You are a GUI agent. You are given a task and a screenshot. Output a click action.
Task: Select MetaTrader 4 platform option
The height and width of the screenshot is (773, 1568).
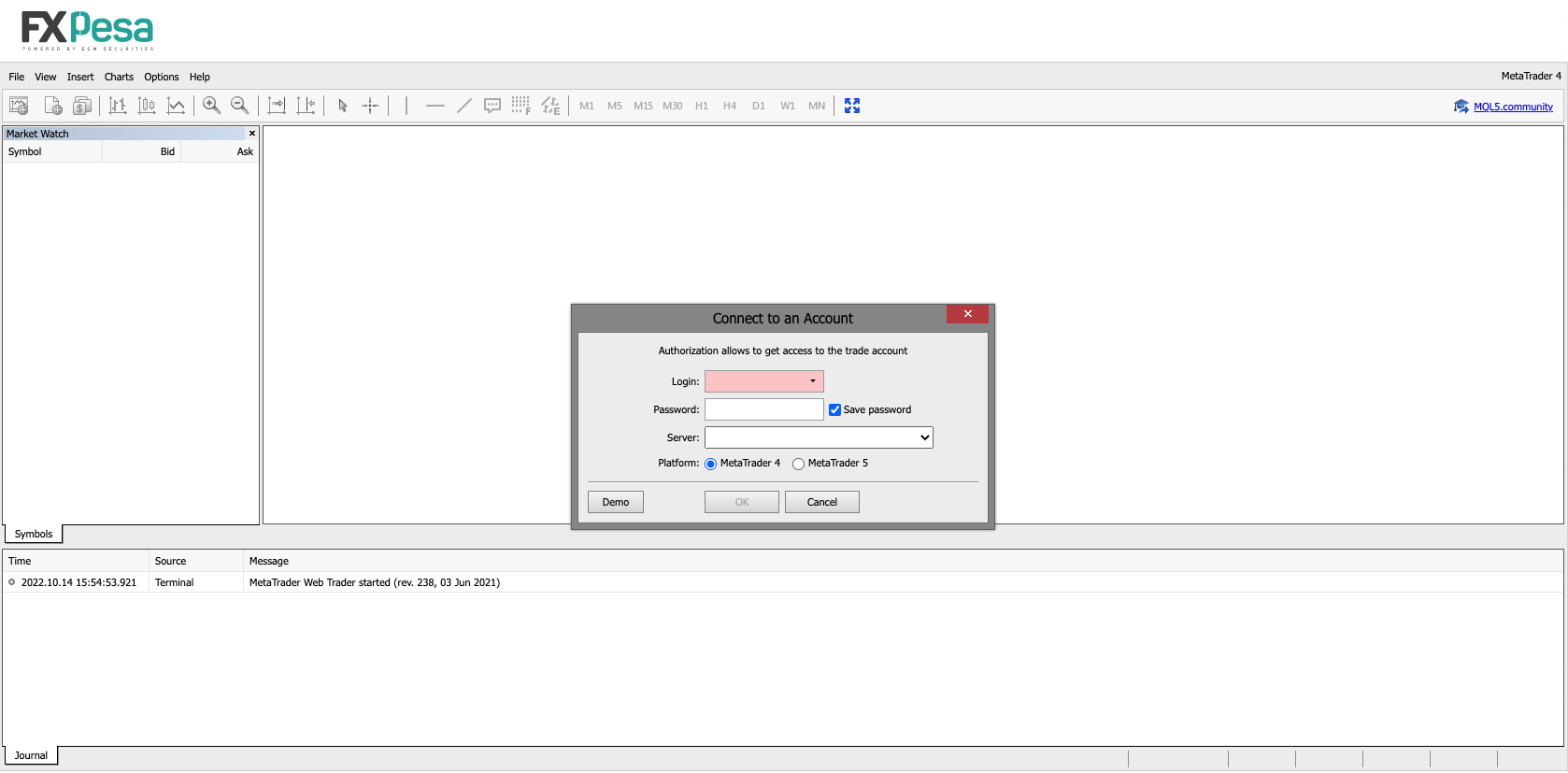tap(711, 464)
